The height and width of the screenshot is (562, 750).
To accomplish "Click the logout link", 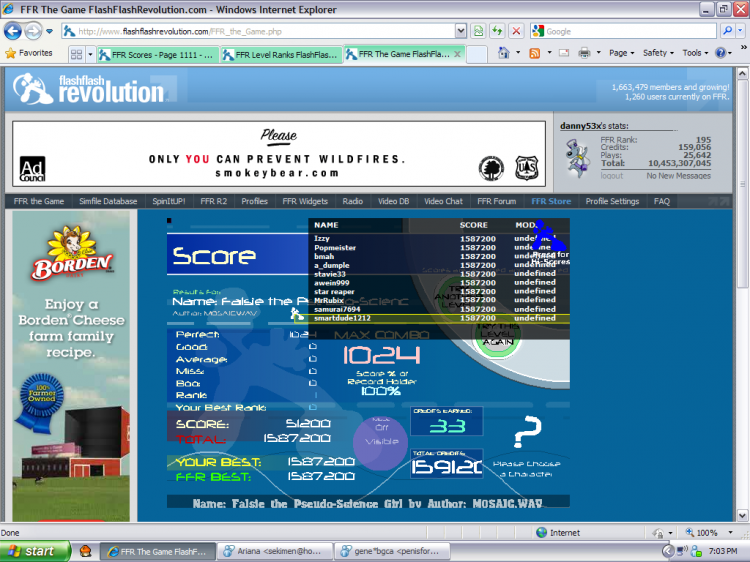I will pos(612,176).
